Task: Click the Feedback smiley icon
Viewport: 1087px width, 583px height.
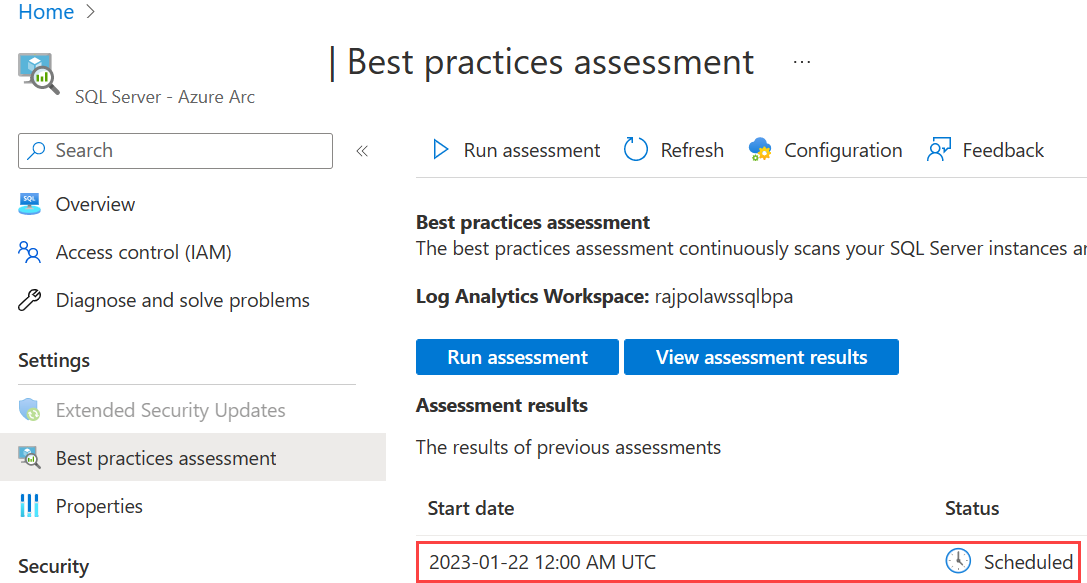Action: (x=938, y=148)
